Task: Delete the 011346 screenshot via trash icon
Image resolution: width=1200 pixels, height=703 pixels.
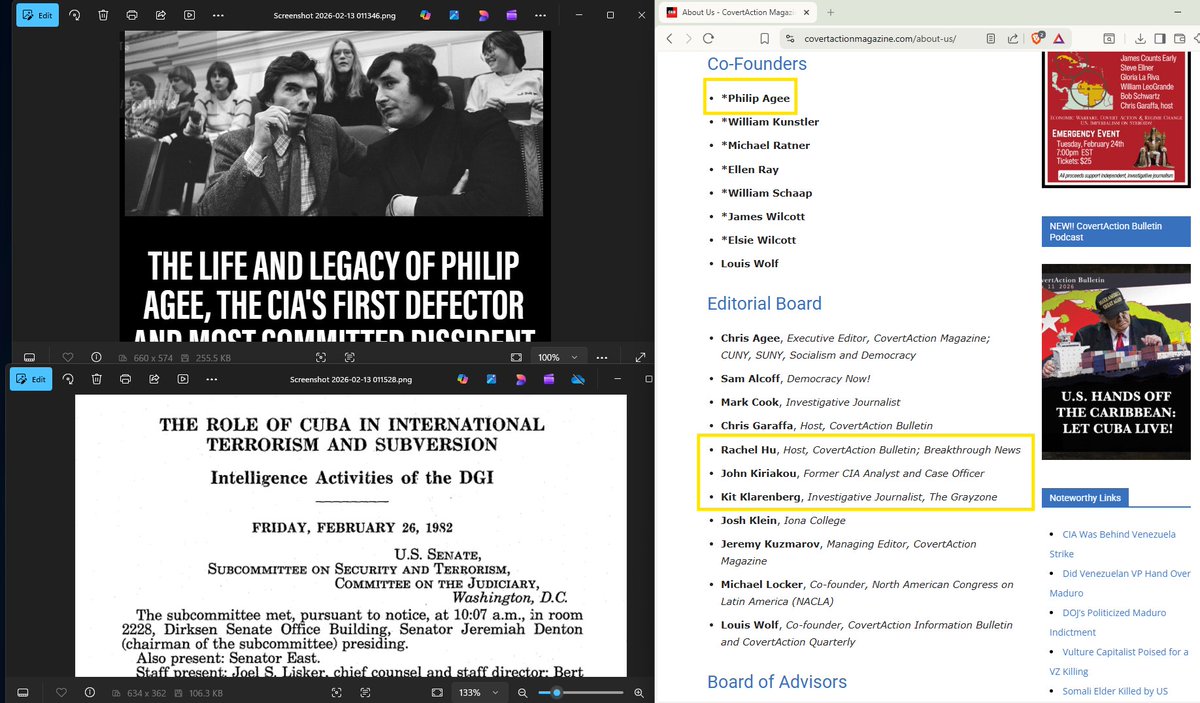Action: click(x=104, y=15)
